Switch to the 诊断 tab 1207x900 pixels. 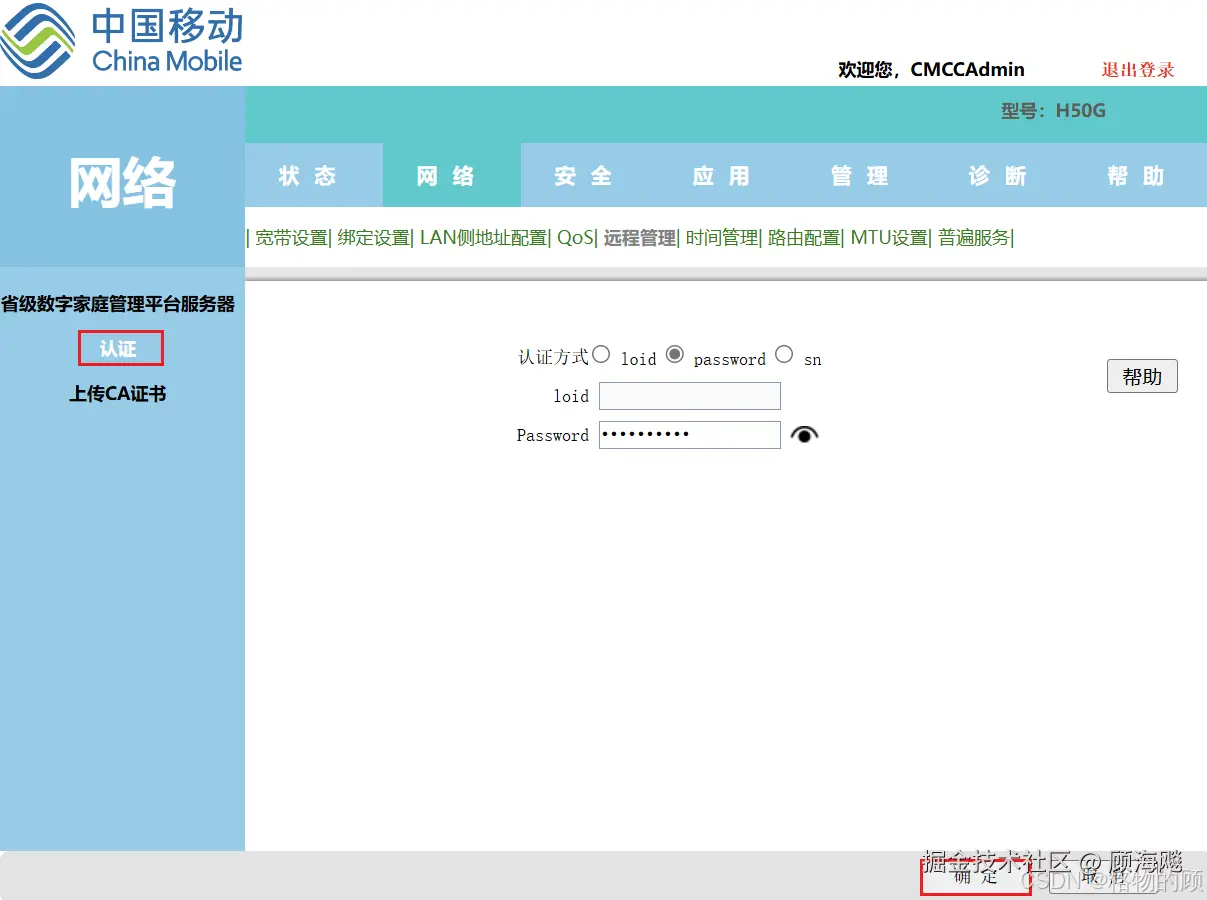coord(996,175)
